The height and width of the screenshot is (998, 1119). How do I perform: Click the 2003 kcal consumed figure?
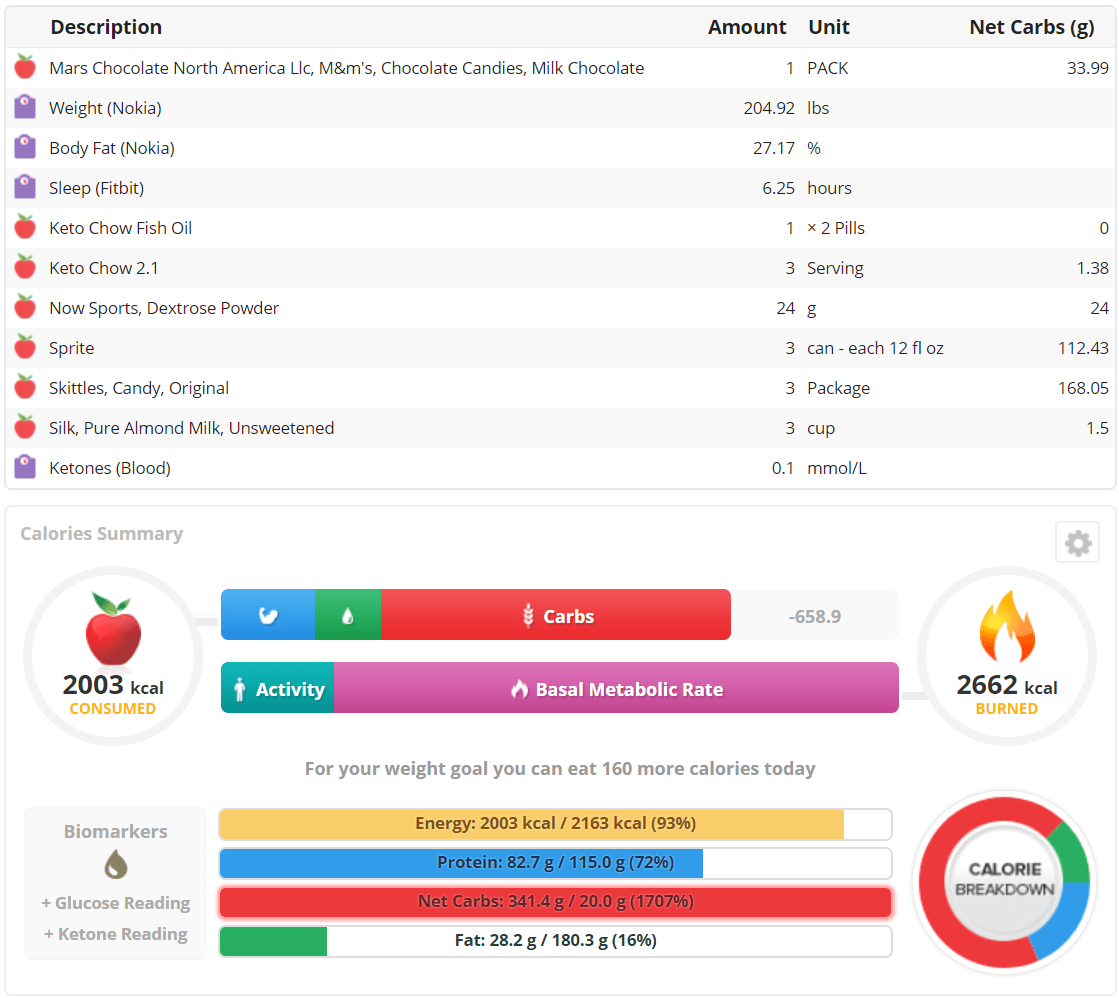pos(113,685)
